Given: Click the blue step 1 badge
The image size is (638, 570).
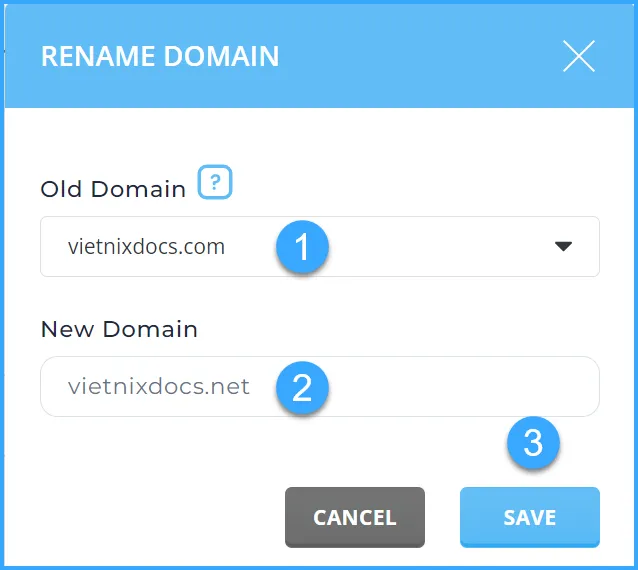Looking at the screenshot, I should coord(302,246).
